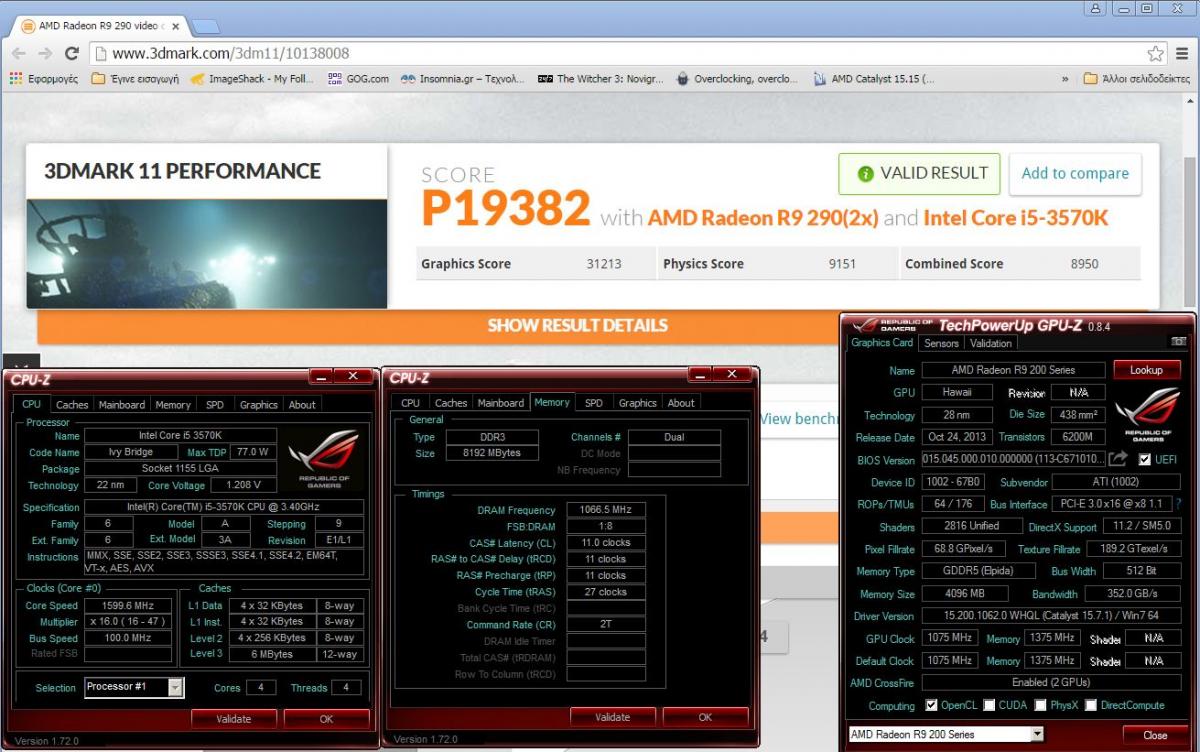The image size is (1200, 752).
Task: Click the Add to compare button
Action: pyautogui.click(x=1075, y=173)
